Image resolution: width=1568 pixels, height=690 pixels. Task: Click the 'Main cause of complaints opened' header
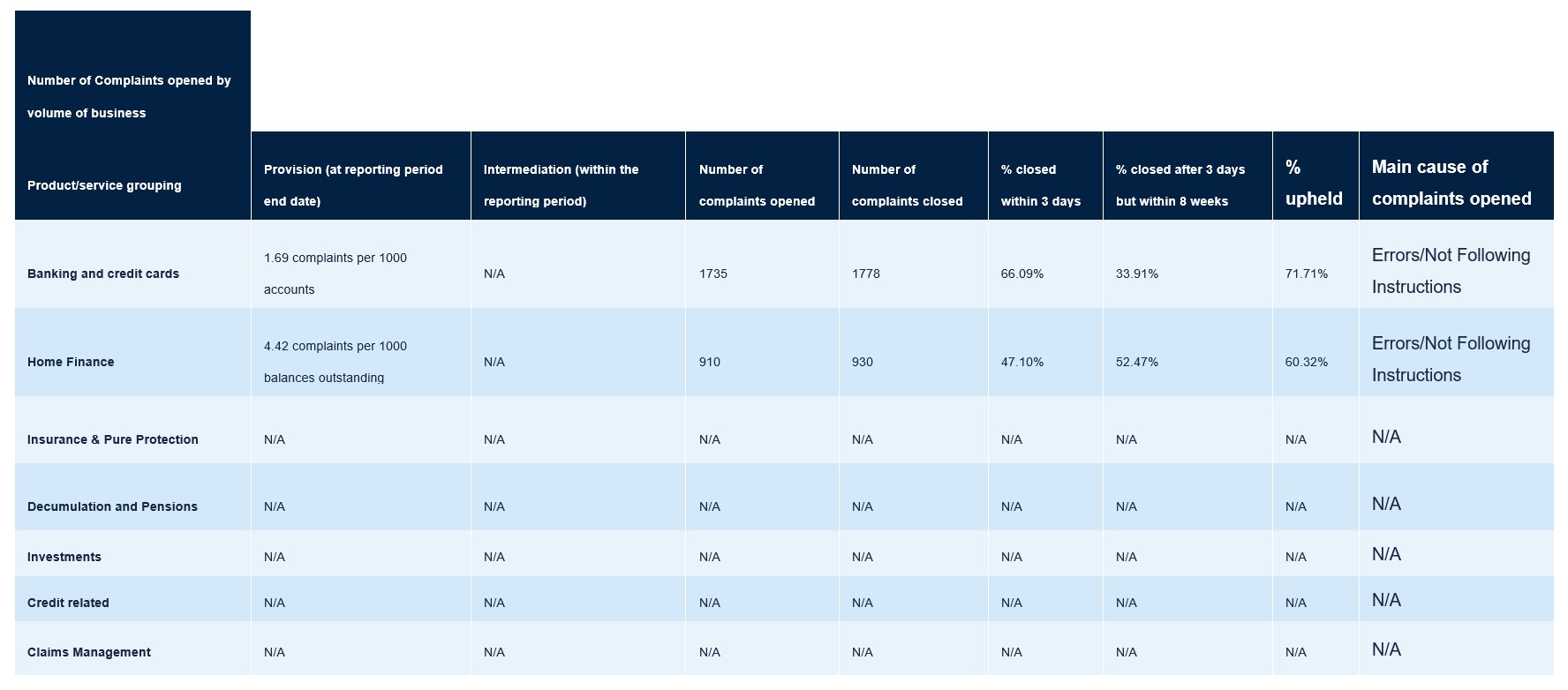(1451, 183)
